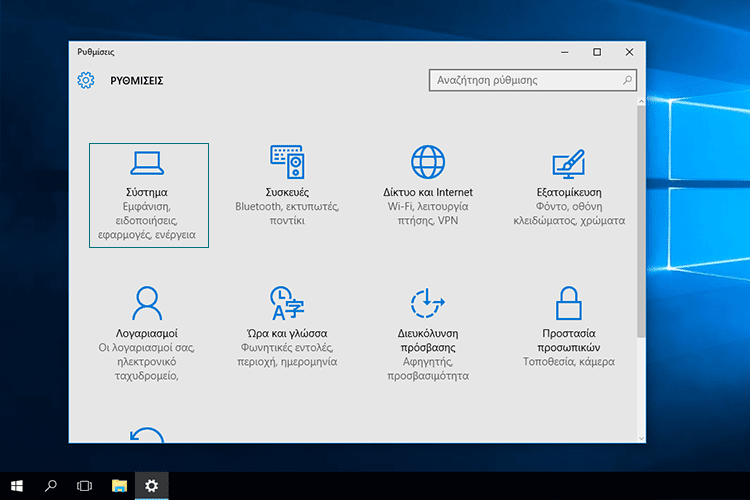Click the Σύστημα label
750x500 pixels.
tap(147, 192)
